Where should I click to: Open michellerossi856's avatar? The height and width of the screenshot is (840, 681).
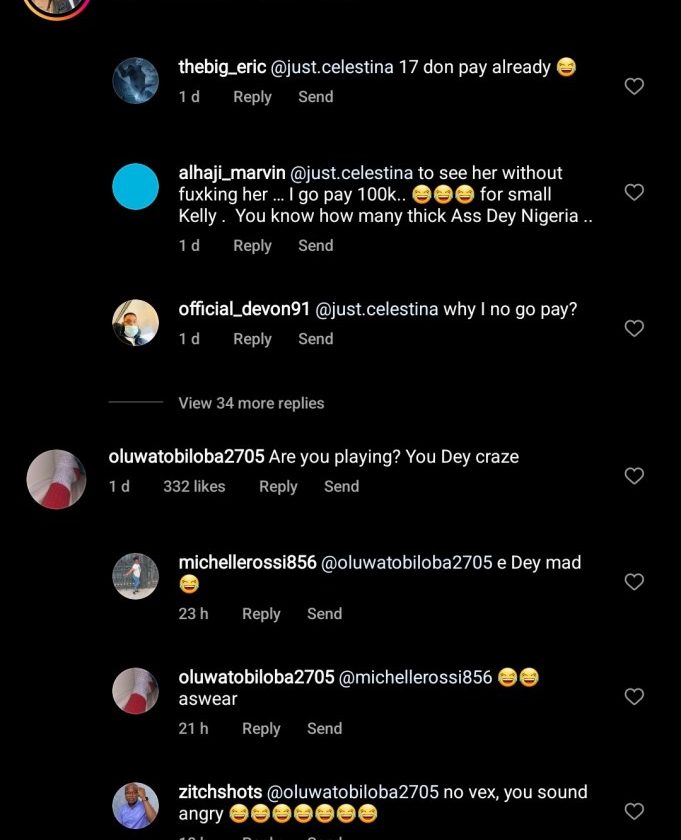point(135,576)
